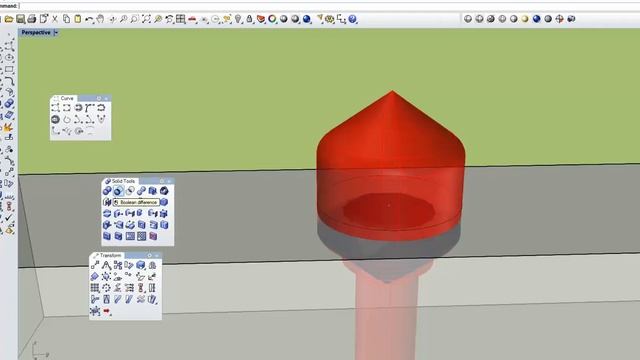Click Boolean difference in Solid Tools

pyautogui.click(x=118, y=191)
